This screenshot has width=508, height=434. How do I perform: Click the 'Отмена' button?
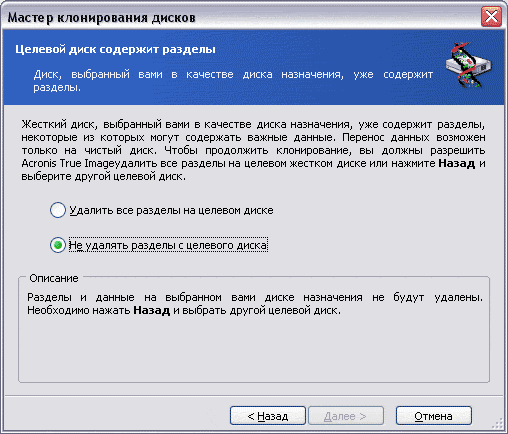pos(434,416)
